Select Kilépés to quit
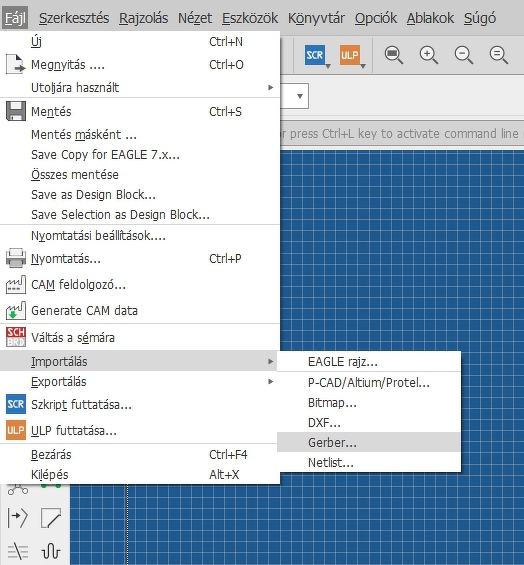524x565 pixels. click(140, 475)
